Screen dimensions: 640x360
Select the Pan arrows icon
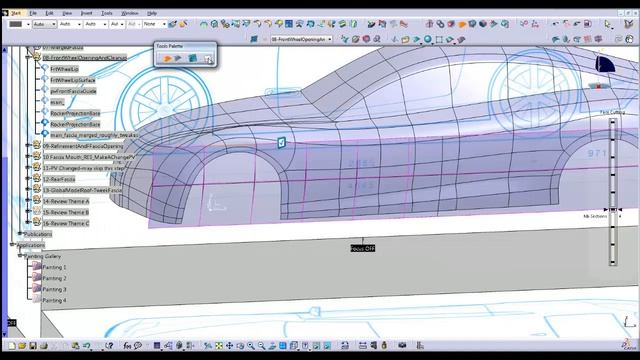coord(229,346)
